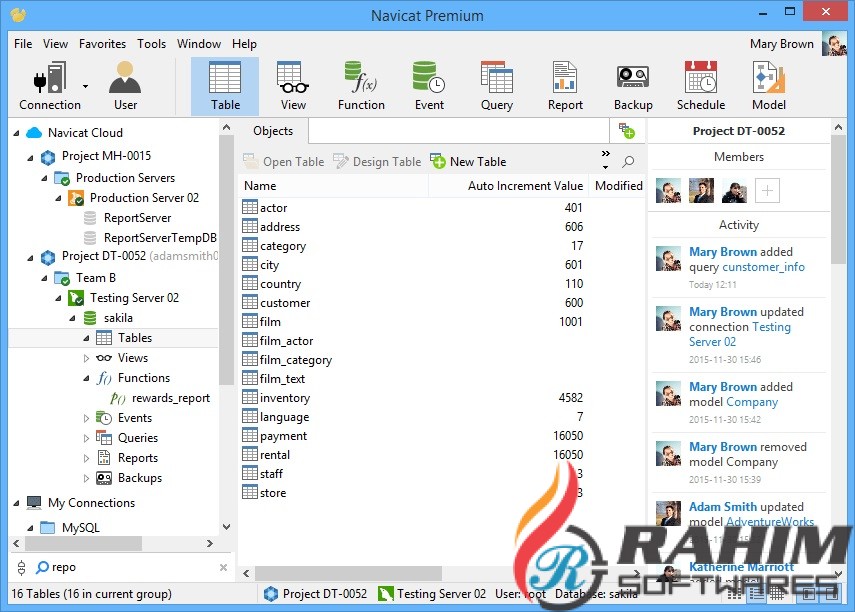The height and width of the screenshot is (612, 855).
Task: Open the AdventureWorks model link
Action: 769,522
